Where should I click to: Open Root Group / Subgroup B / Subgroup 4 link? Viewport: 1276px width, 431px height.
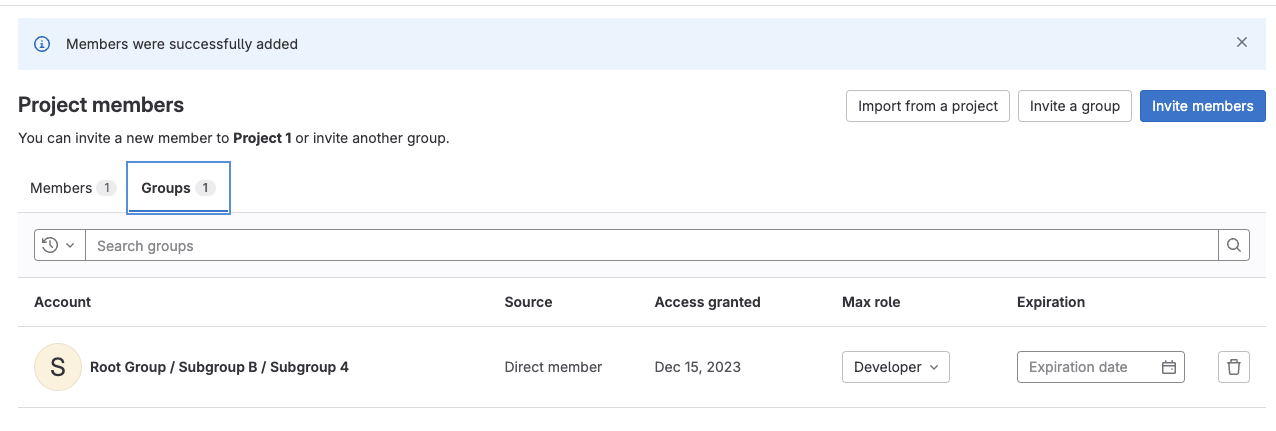point(219,367)
